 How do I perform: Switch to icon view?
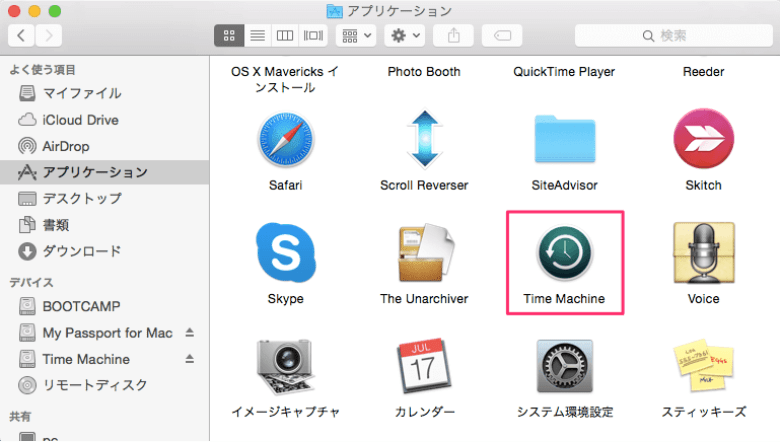[229, 35]
